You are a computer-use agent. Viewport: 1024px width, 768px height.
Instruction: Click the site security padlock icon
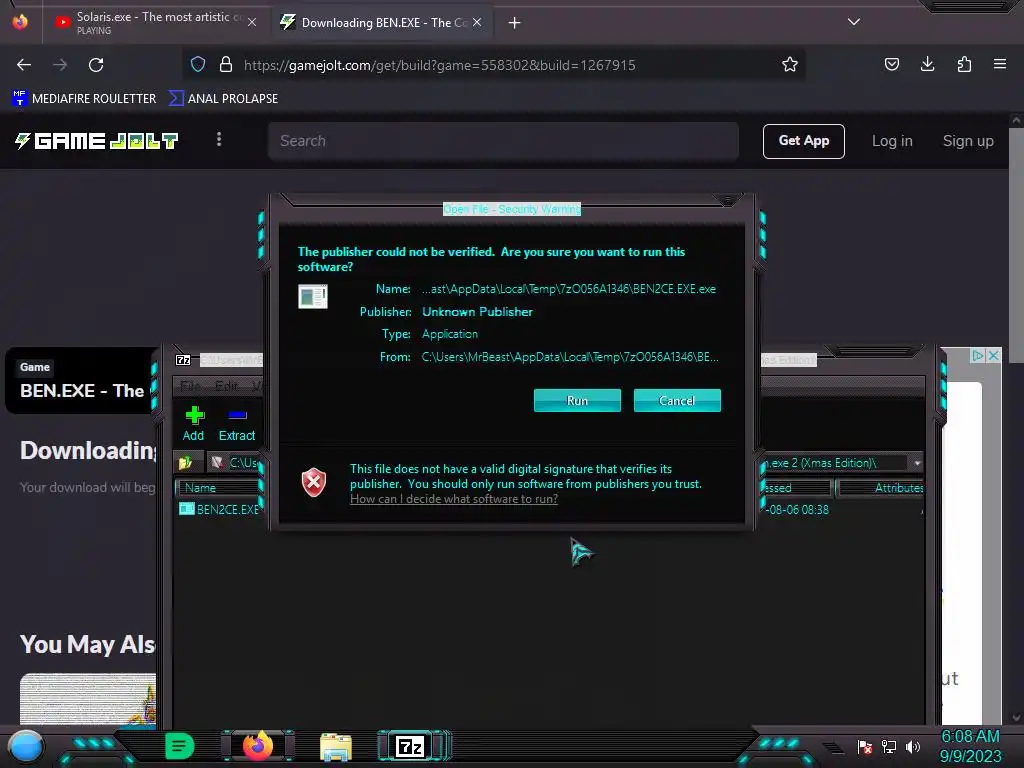pyautogui.click(x=226, y=64)
